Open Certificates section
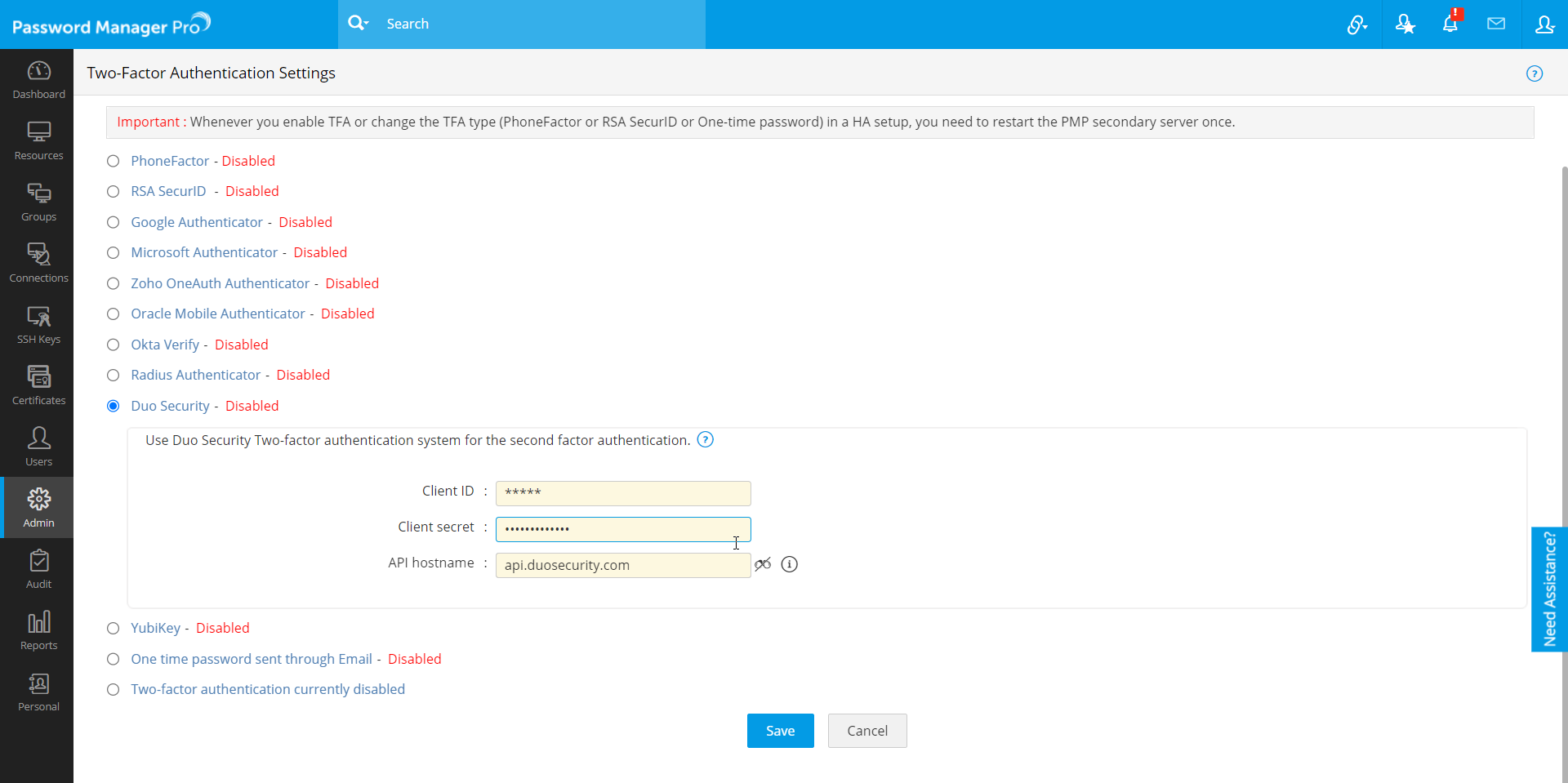Viewport: 1568px width, 783px height. 38,386
